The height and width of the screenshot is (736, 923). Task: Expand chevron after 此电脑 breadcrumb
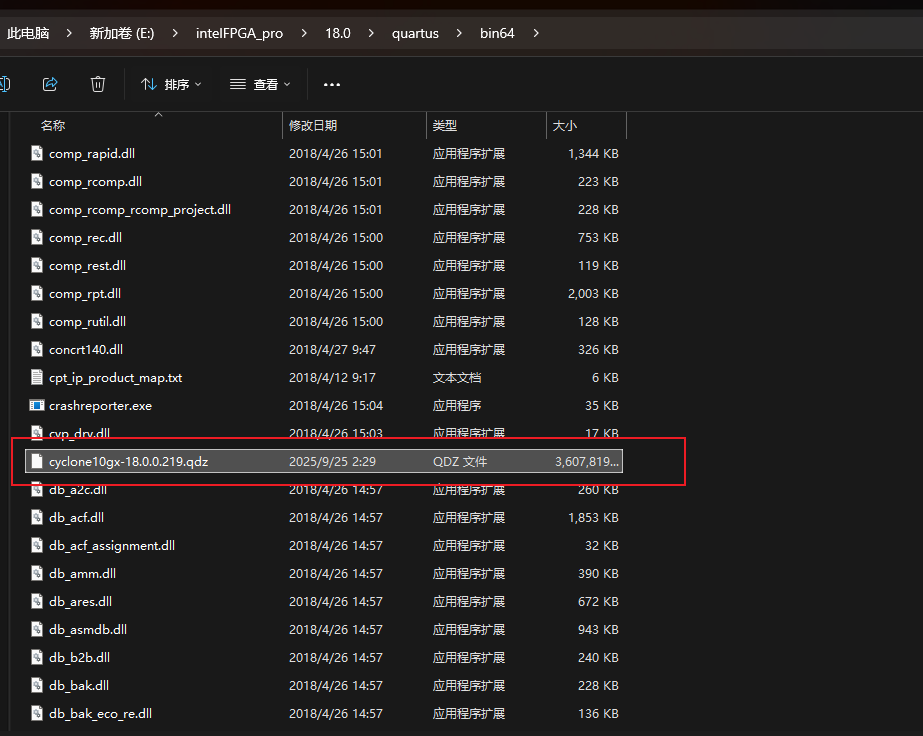(x=69, y=33)
